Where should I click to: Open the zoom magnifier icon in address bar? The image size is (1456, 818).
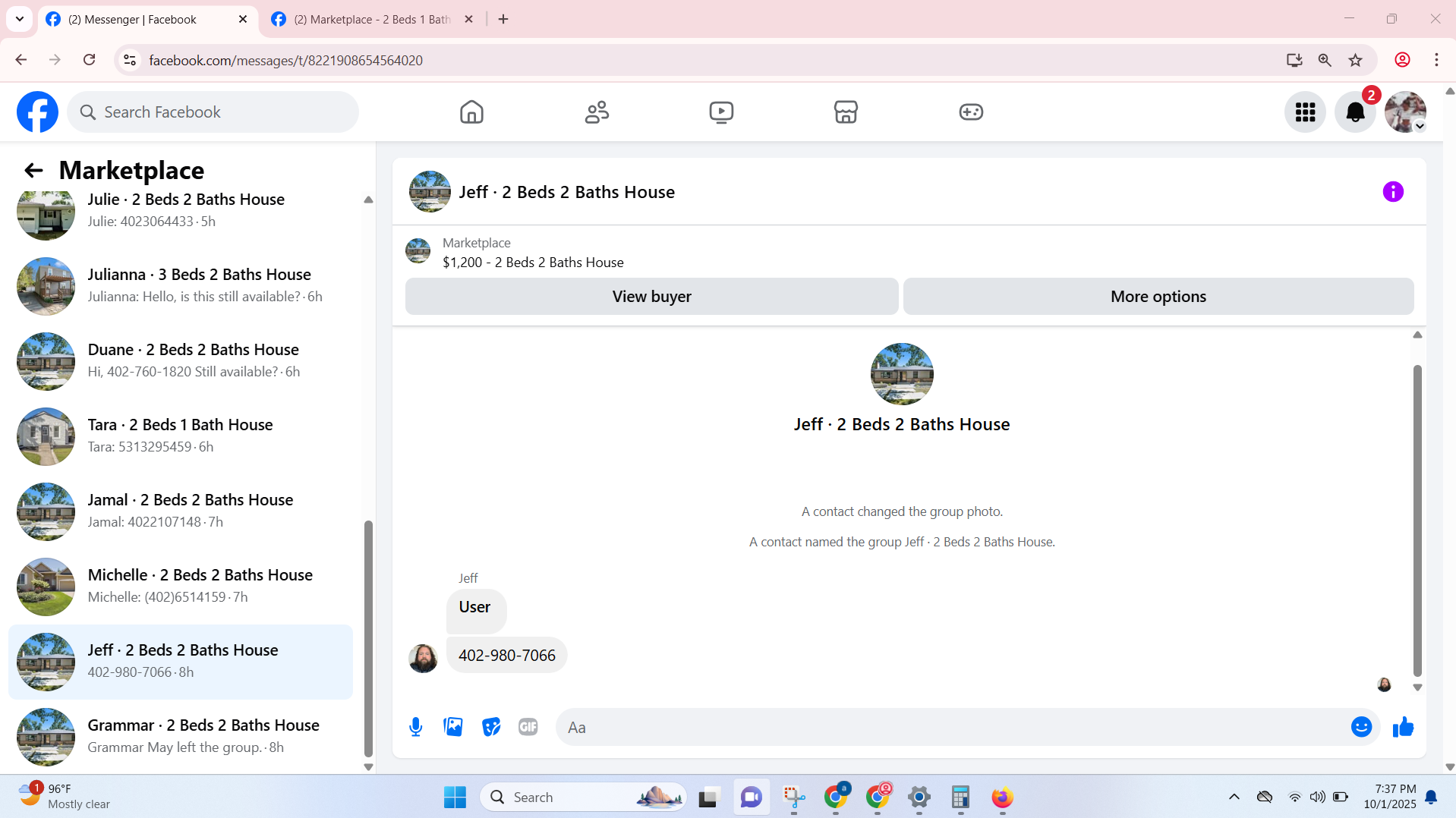1325,60
